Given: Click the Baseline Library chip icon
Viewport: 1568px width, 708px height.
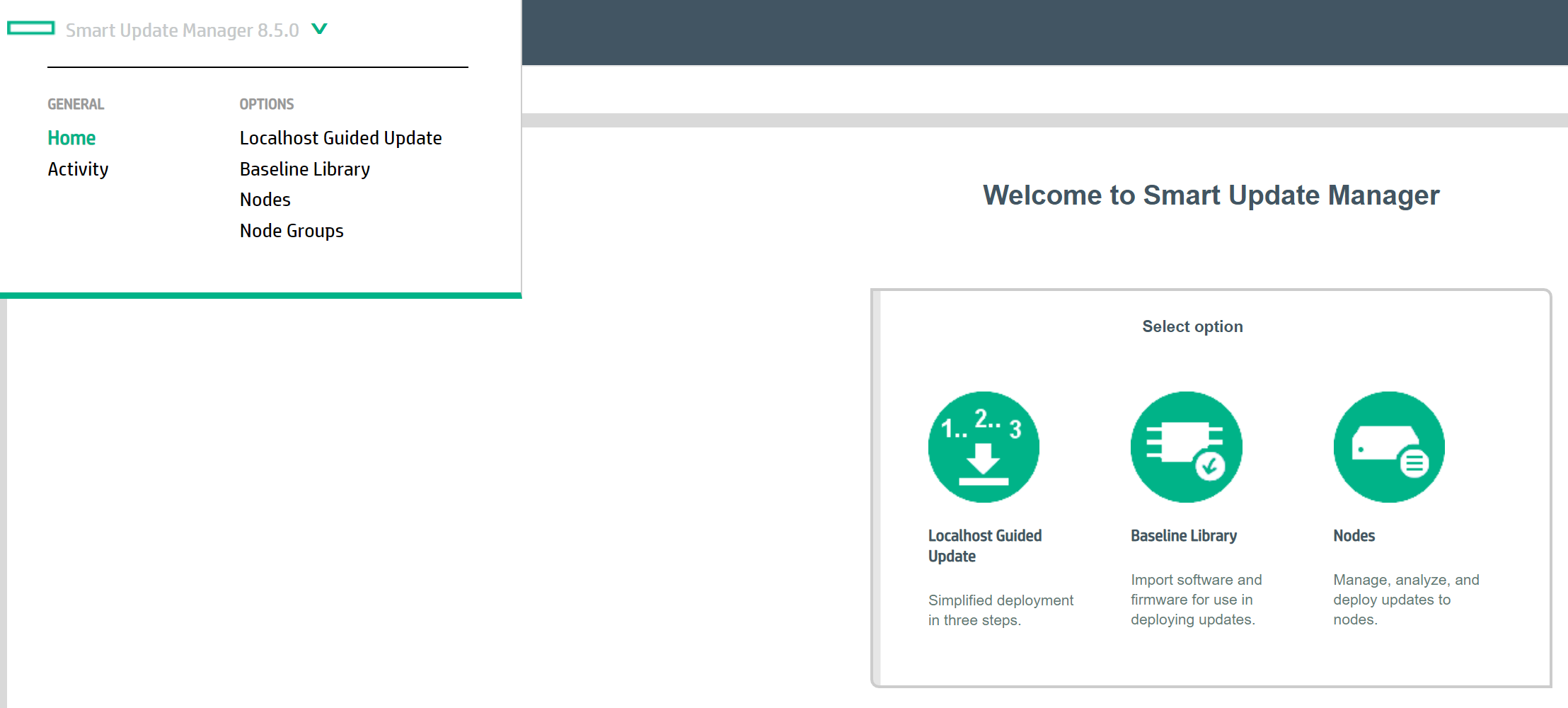Looking at the screenshot, I should (x=1187, y=447).
